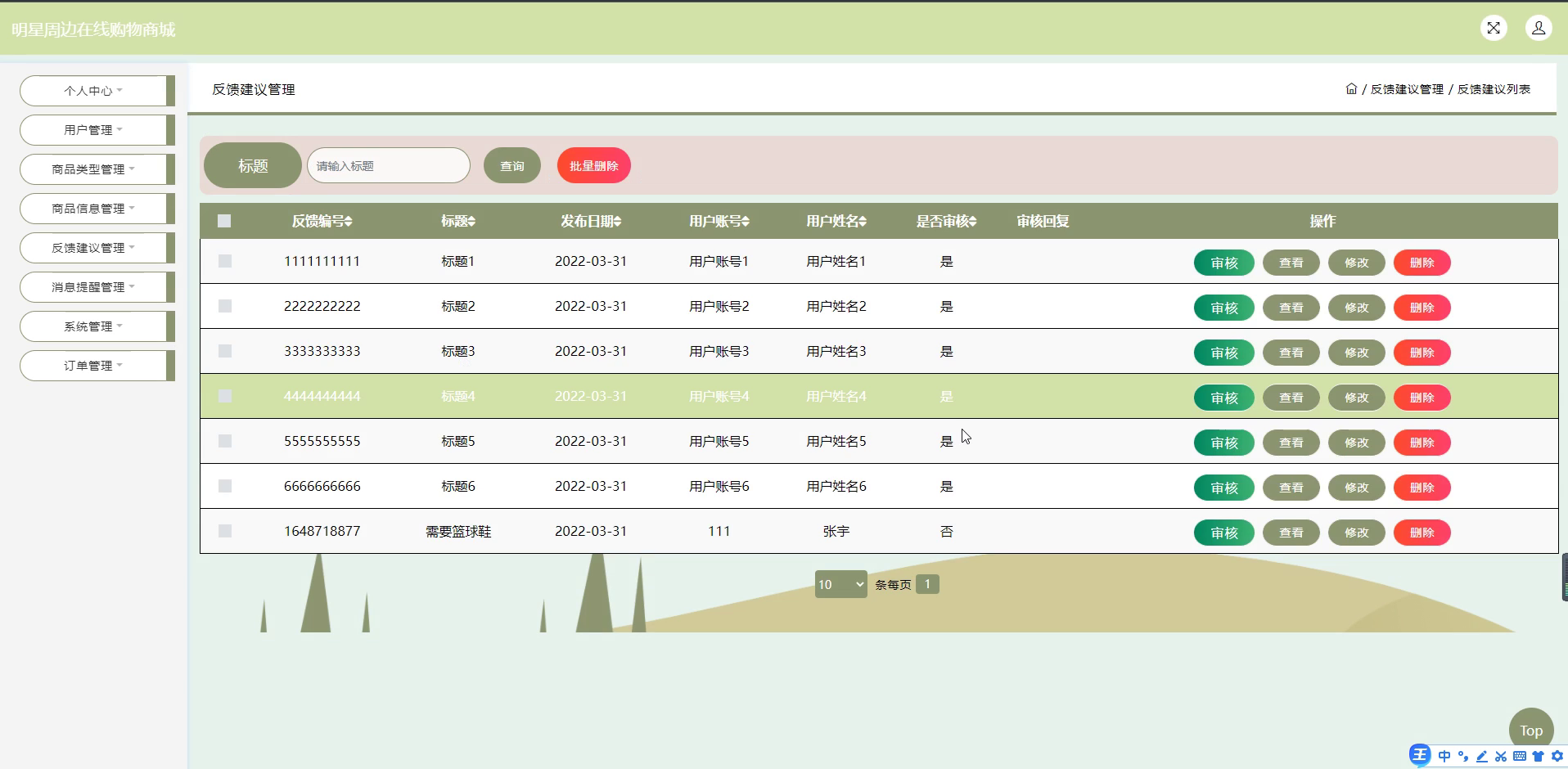
Task: Click 修改 for 标题3 row
Action: (1357, 353)
